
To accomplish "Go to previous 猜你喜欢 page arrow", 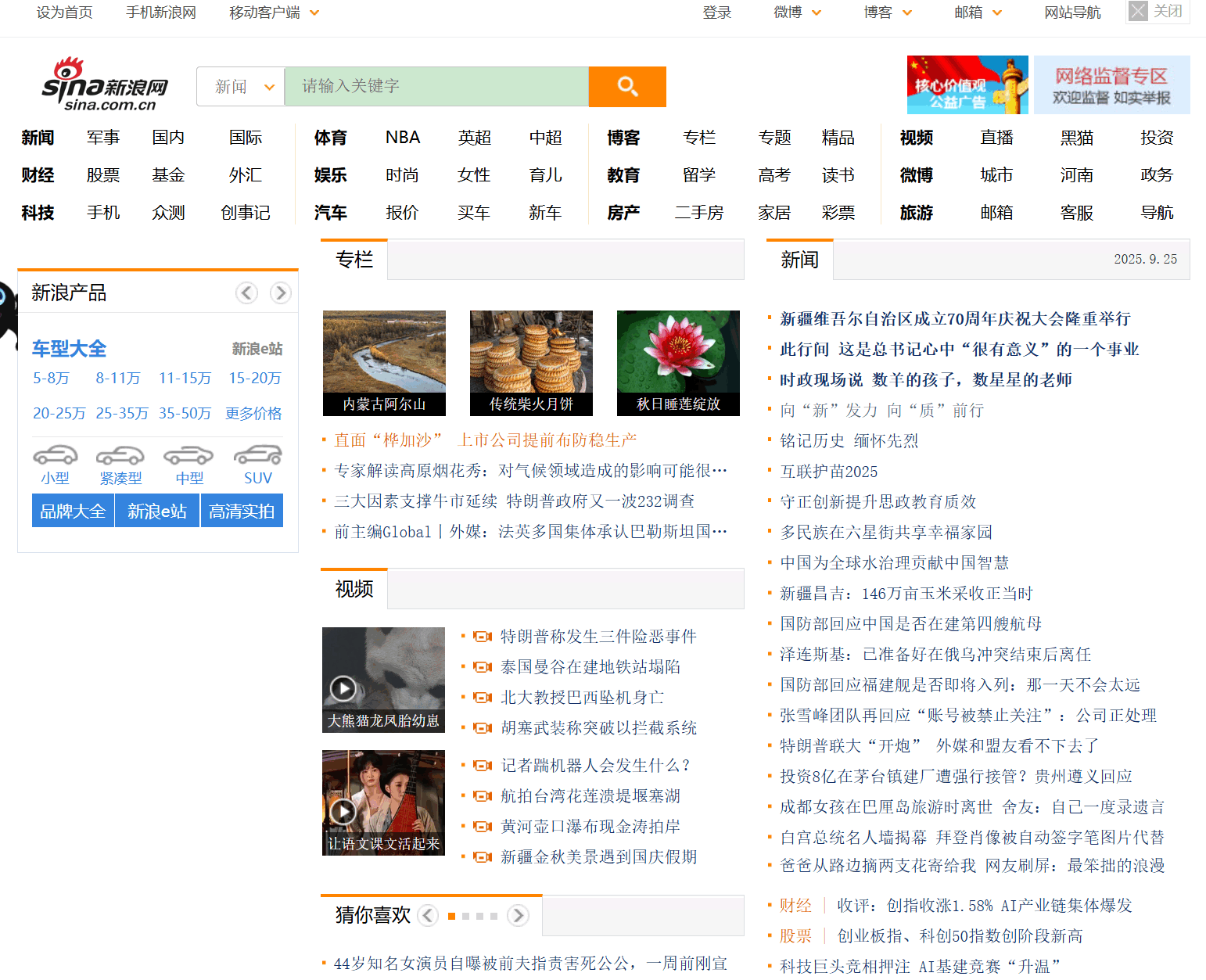I will [428, 915].
